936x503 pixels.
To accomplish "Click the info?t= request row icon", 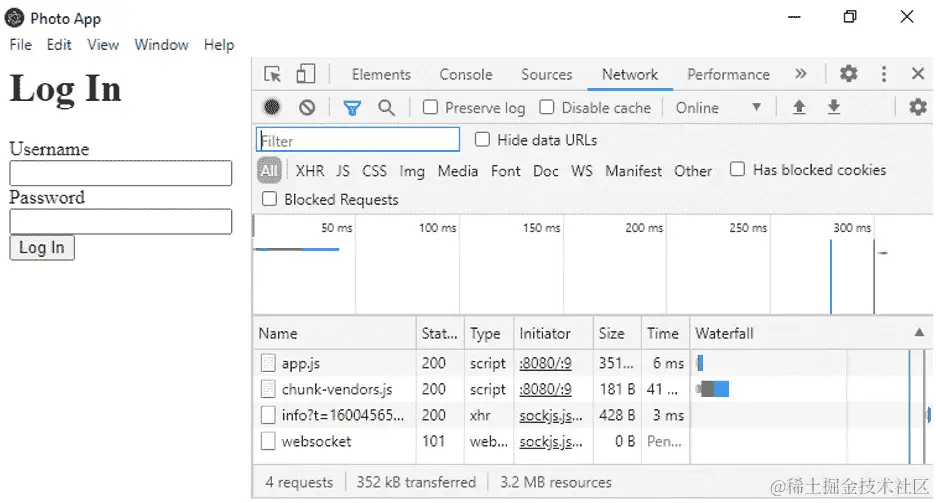I will click(x=268, y=415).
